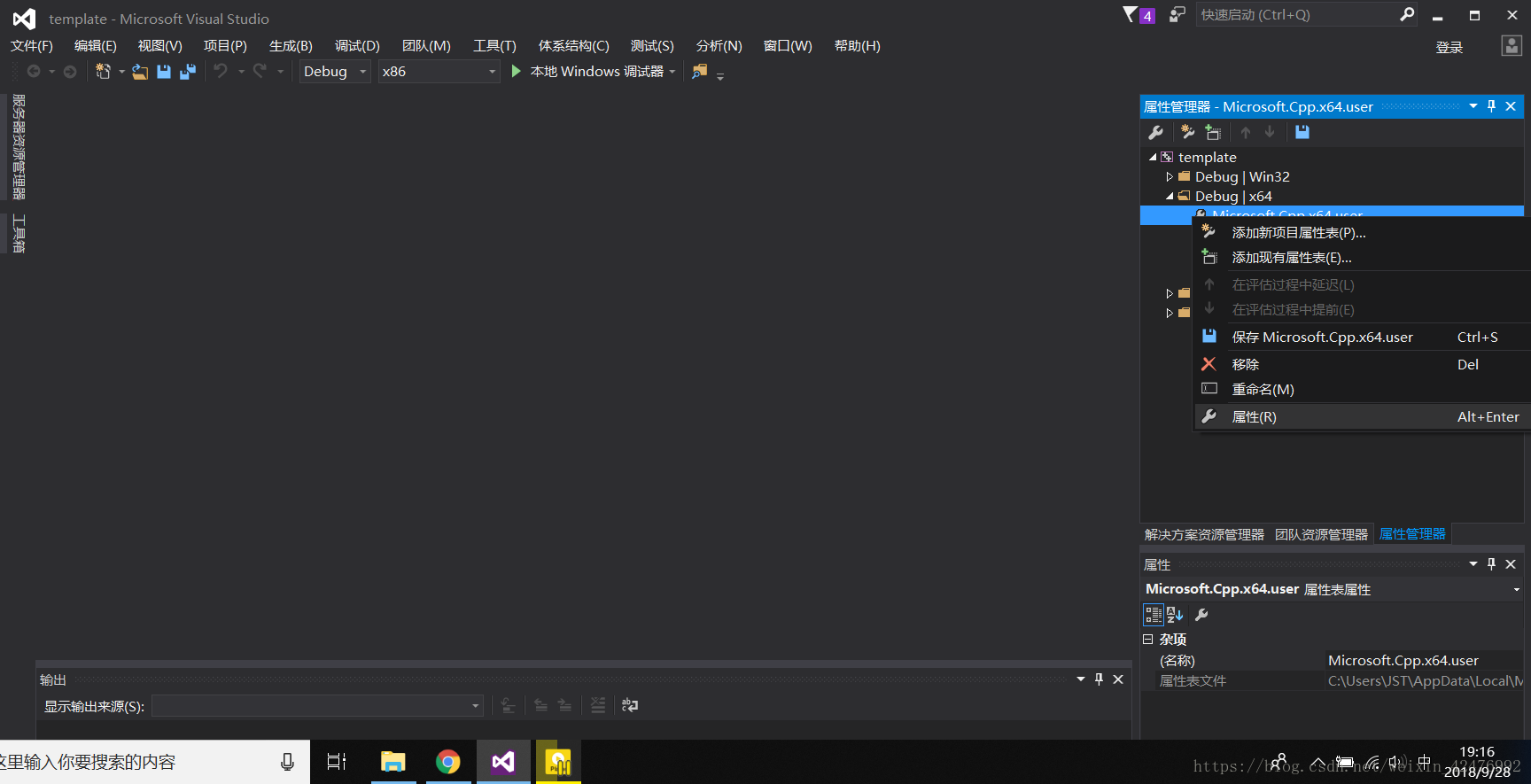
Task: Open the 调试(D) menu
Action: [357, 46]
